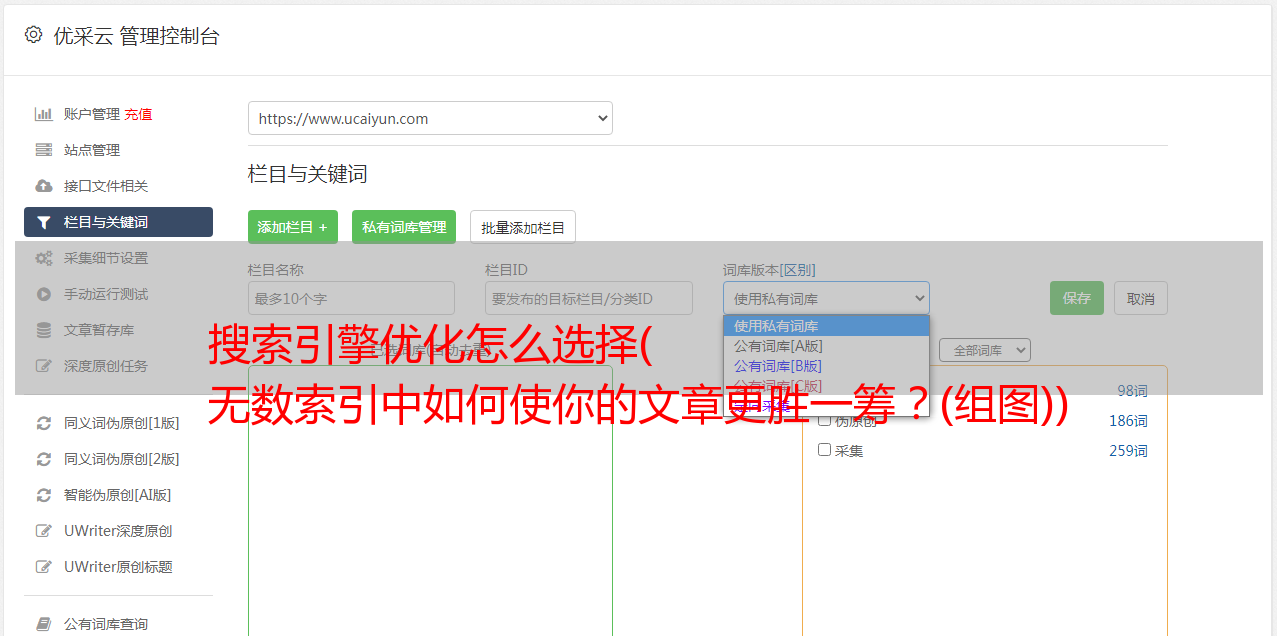Click the 批量添加栏目 button
1277x636 pixels.
(x=523, y=227)
